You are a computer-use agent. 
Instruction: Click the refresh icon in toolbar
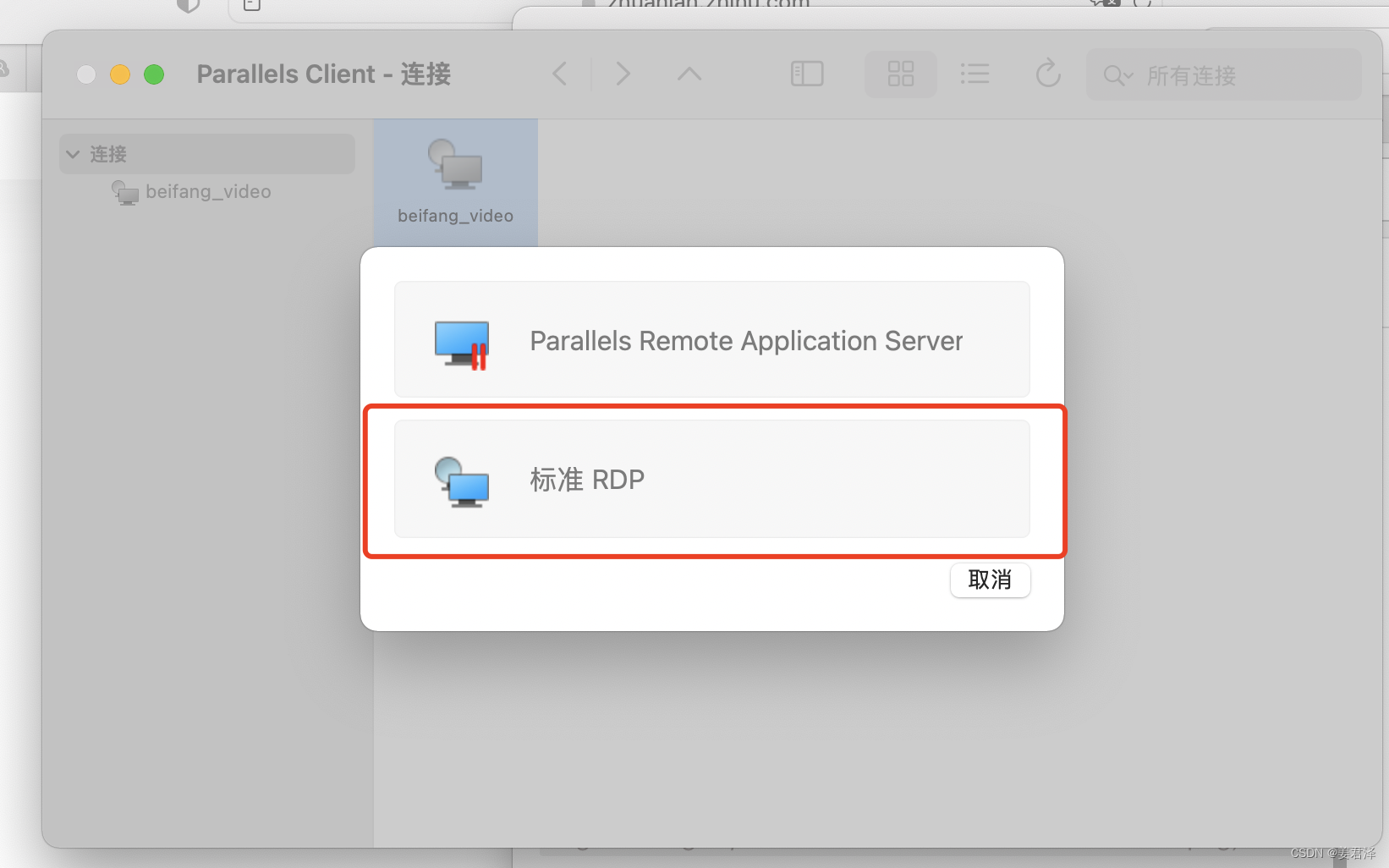(x=1048, y=74)
